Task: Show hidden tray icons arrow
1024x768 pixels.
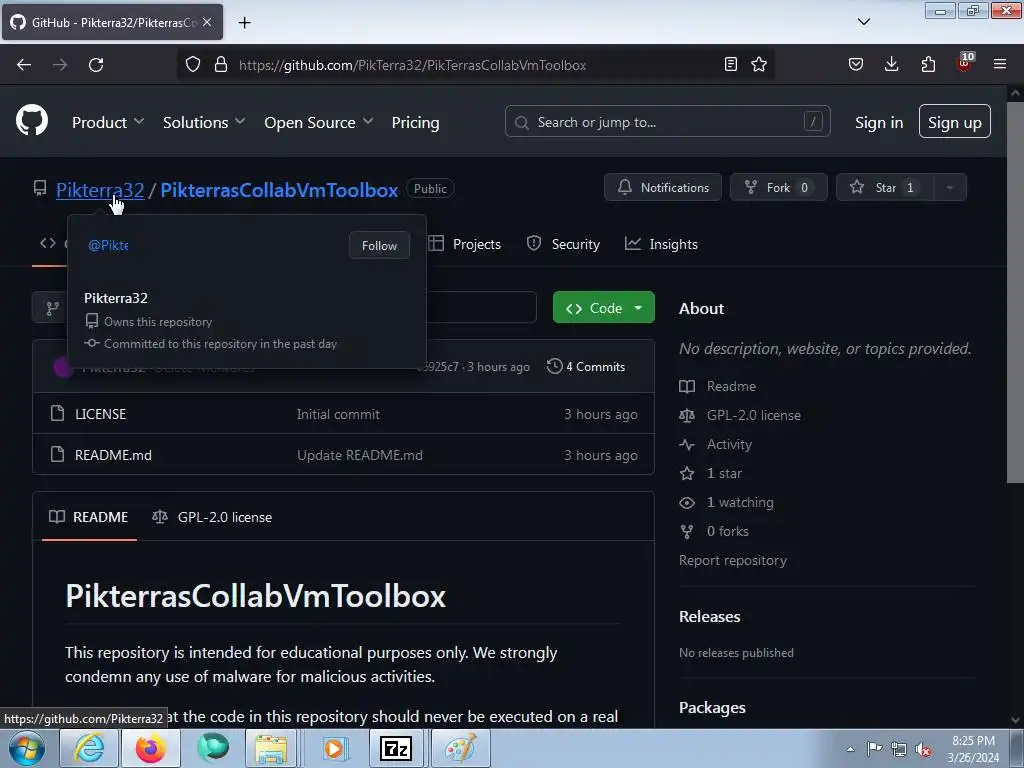Action: pyautogui.click(x=850, y=749)
